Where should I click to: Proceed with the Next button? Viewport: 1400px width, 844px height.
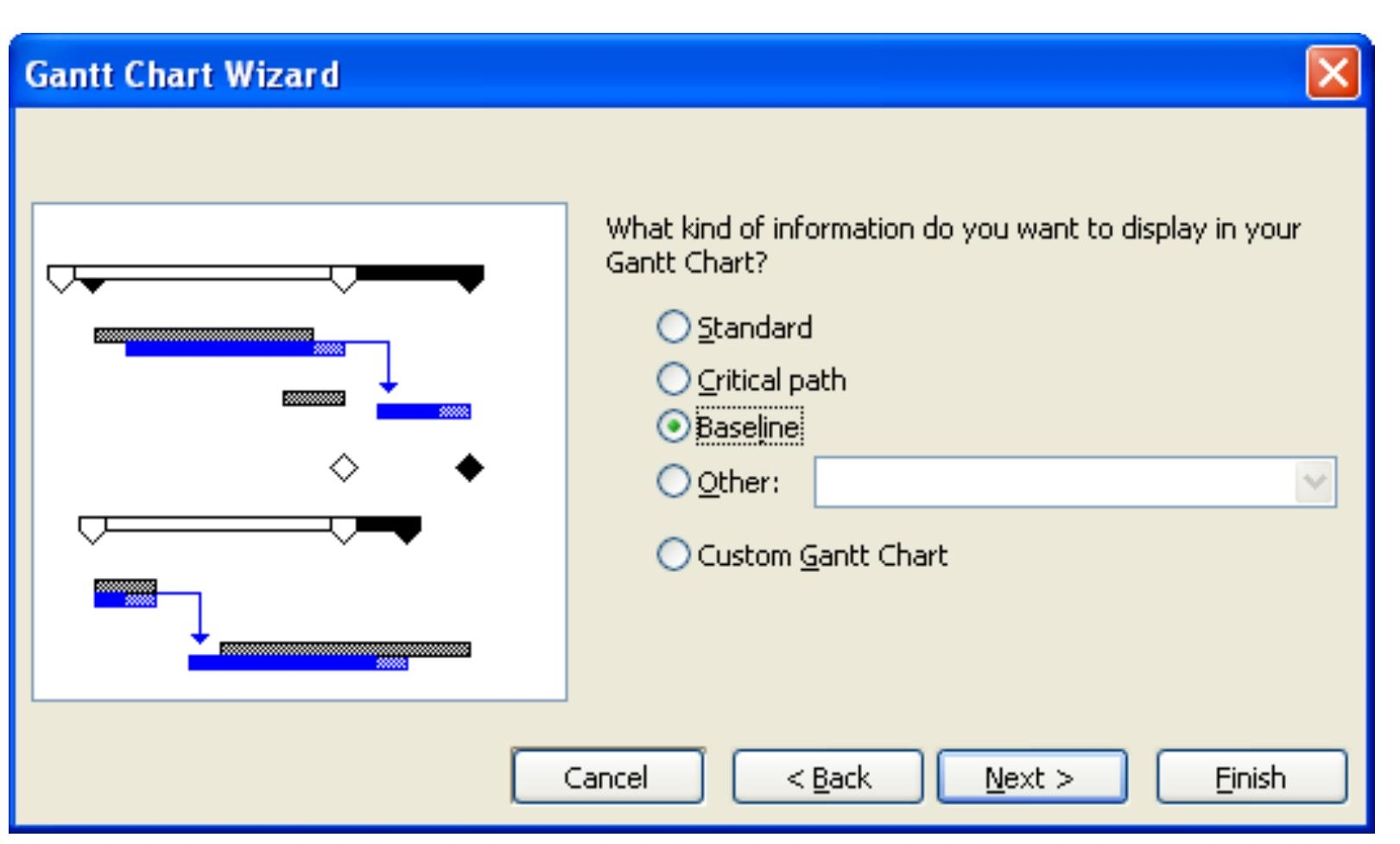(1032, 777)
